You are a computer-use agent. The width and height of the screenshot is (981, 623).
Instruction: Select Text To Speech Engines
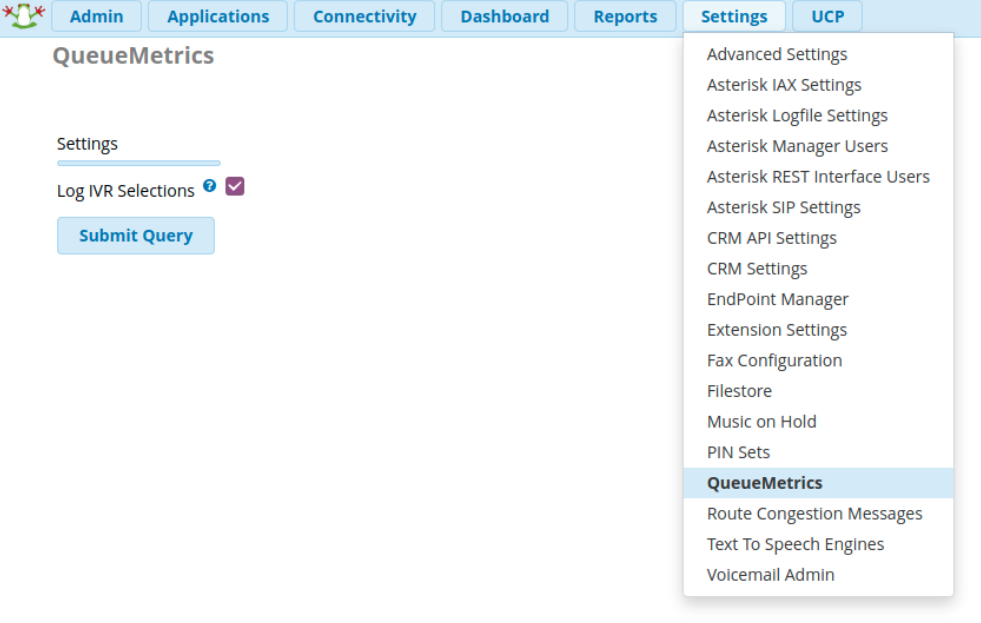[x=795, y=544]
